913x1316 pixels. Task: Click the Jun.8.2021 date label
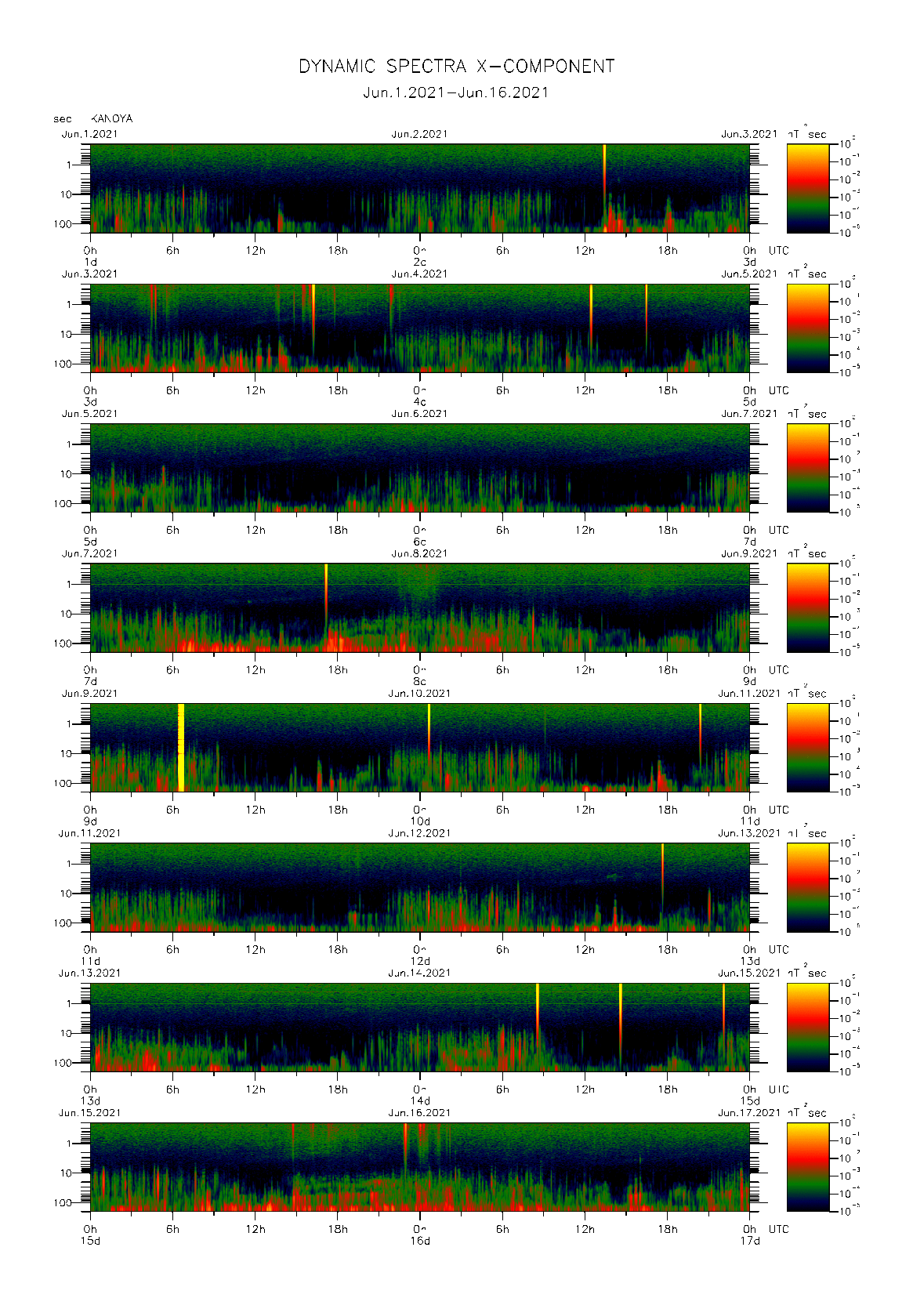click(420, 553)
